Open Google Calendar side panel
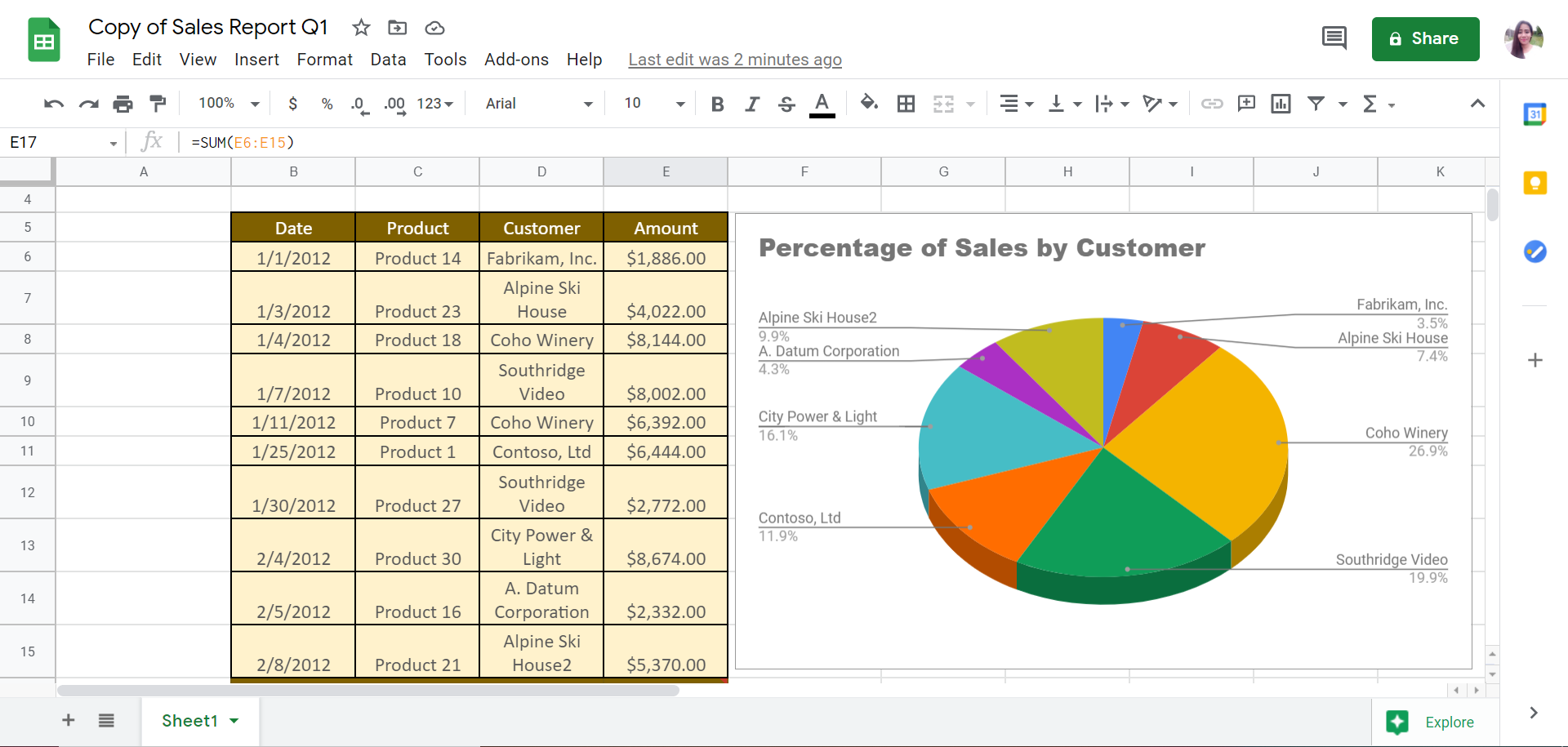1568x747 pixels. (x=1535, y=114)
